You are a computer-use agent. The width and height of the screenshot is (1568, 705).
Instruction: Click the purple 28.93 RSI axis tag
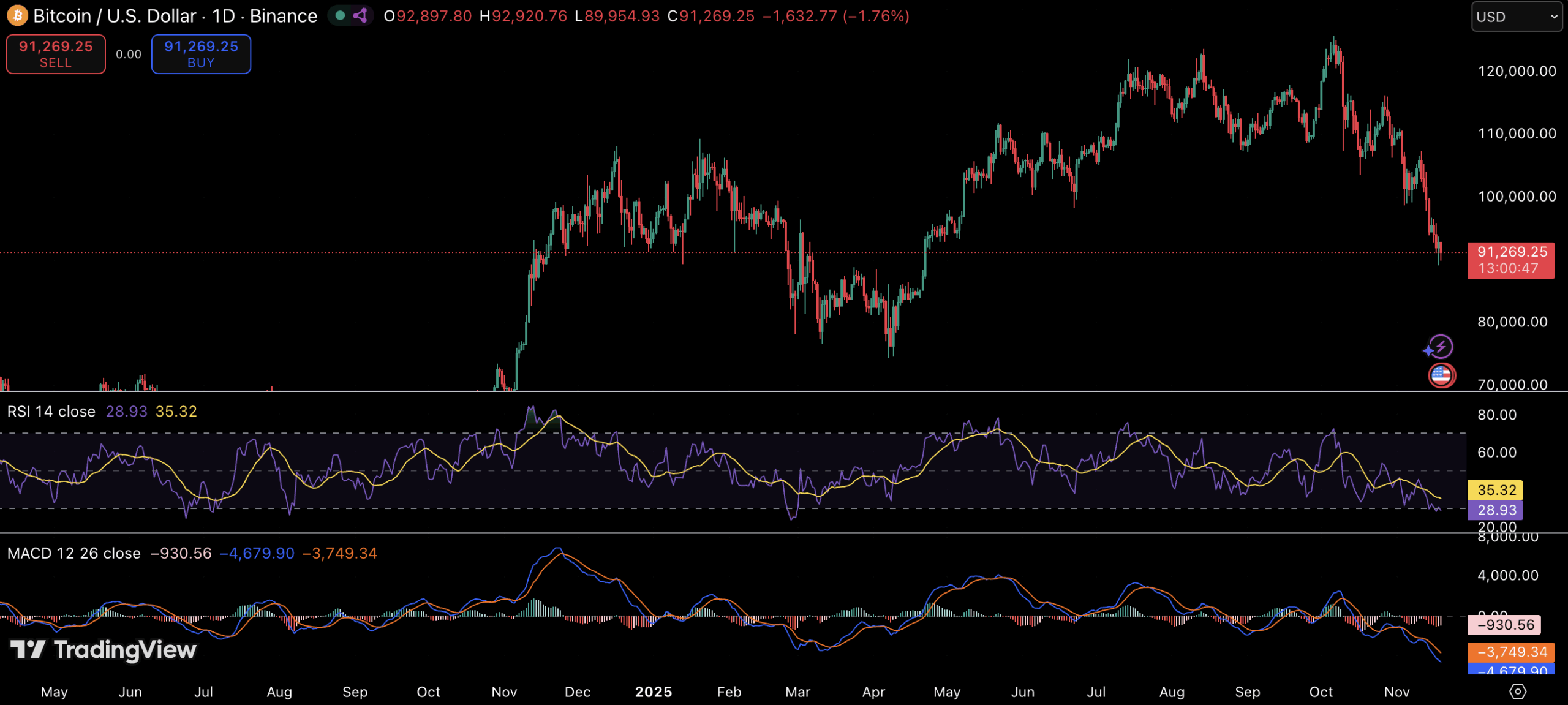pyautogui.click(x=1496, y=510)
